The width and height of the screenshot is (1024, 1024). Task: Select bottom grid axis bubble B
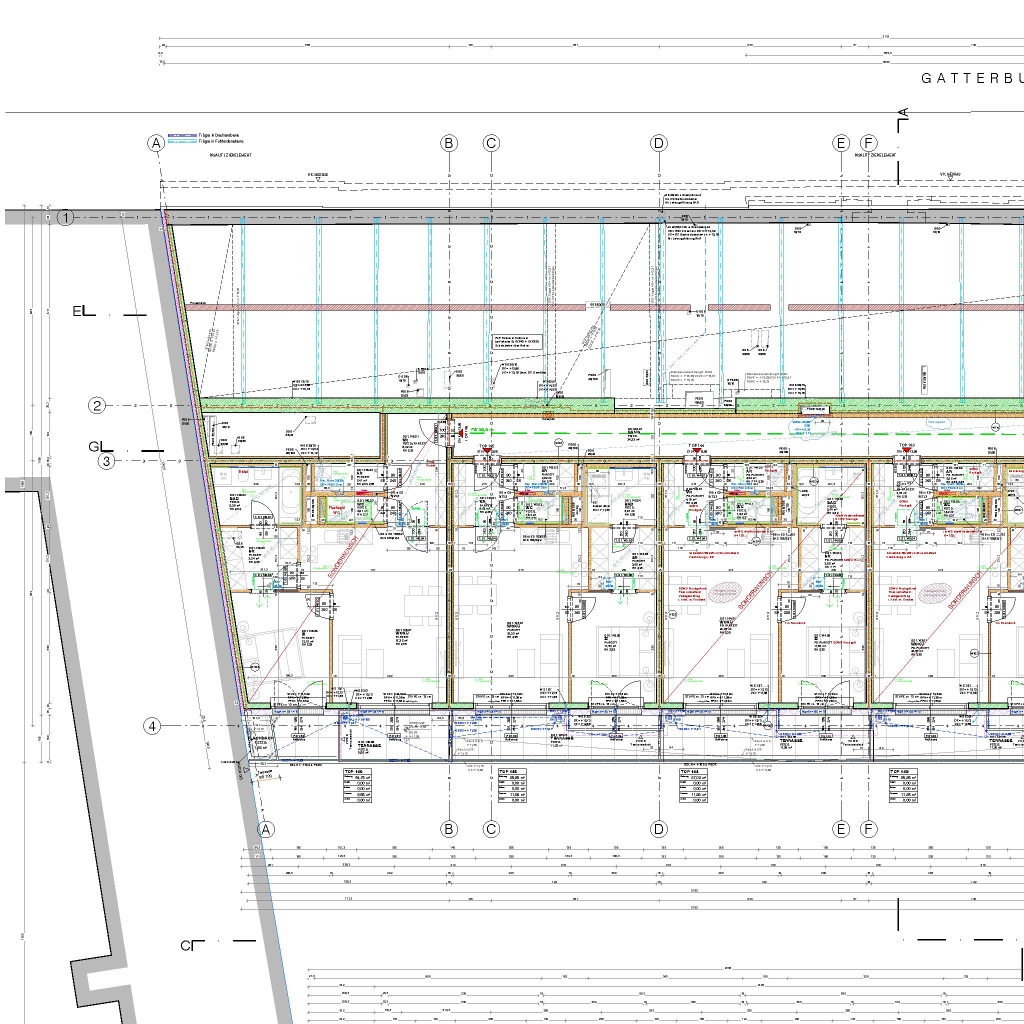coord(449,829)
